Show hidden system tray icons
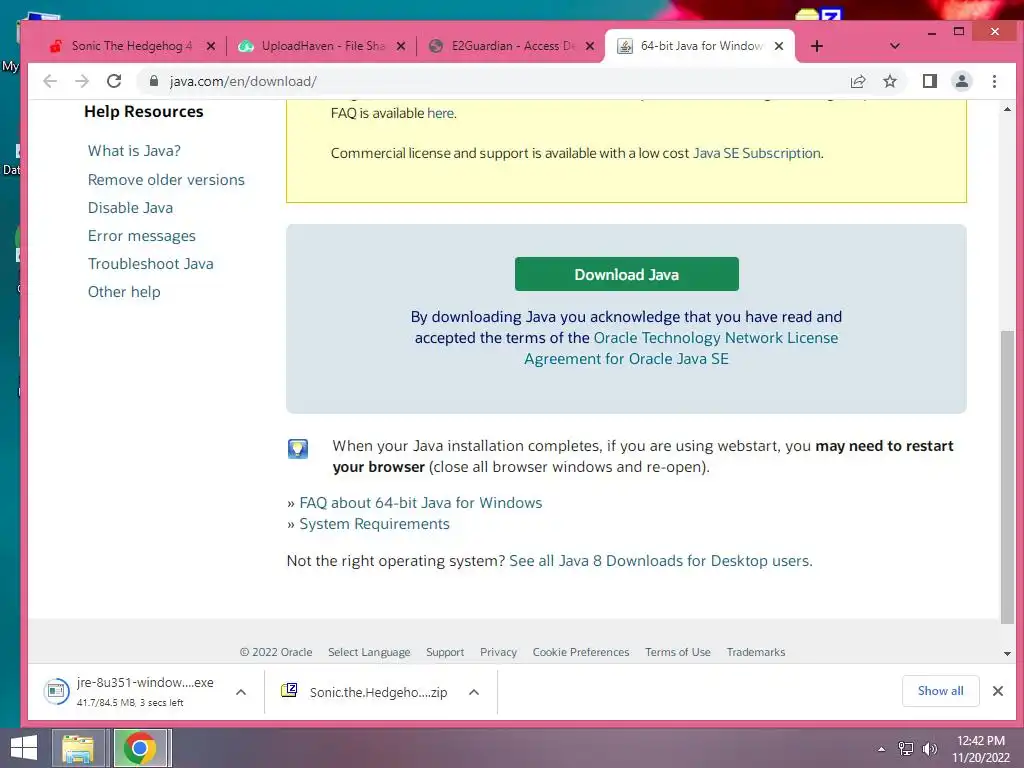 pyautogui.click(x=882, y=749)
